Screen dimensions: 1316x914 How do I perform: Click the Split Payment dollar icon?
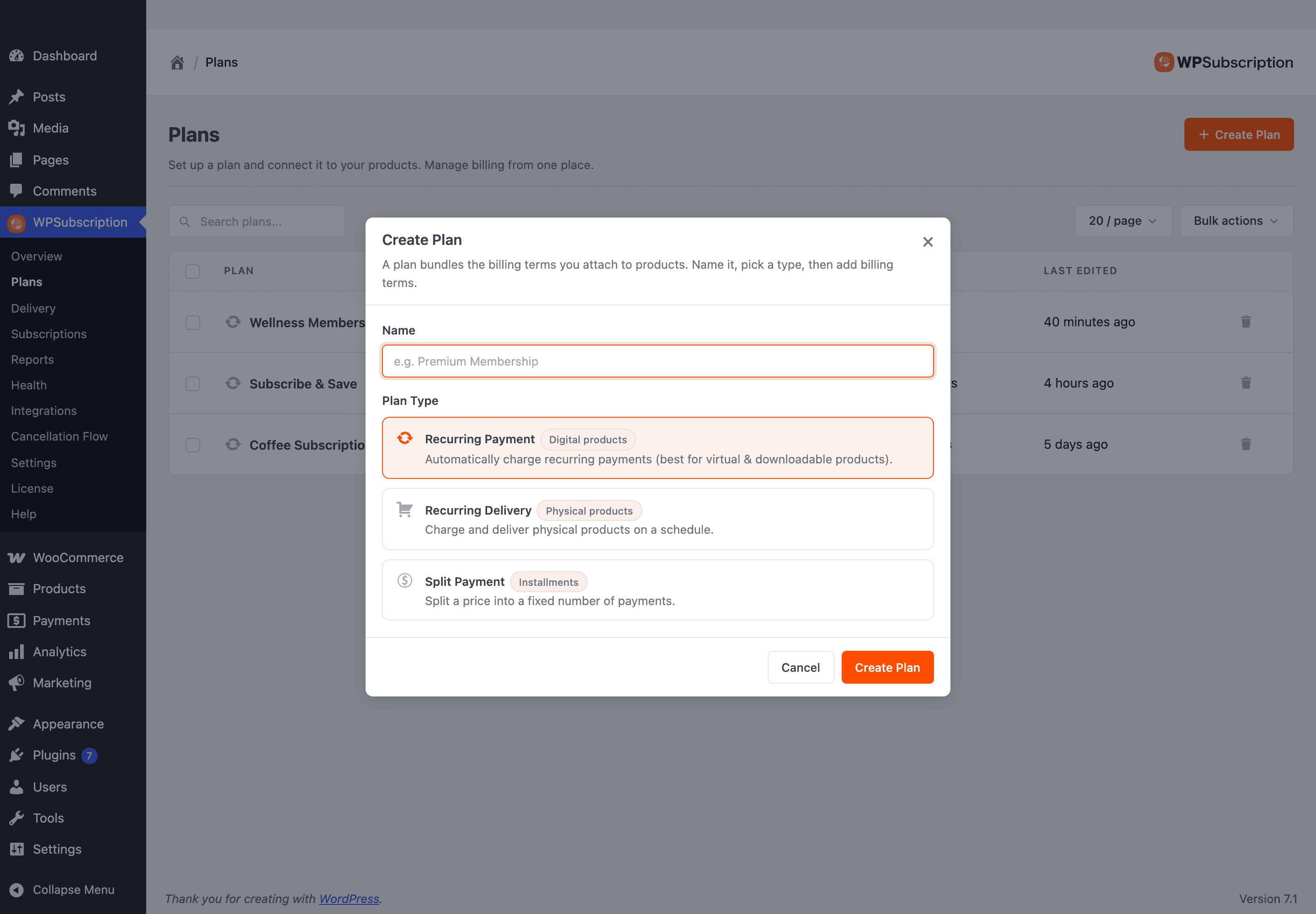(x=405, y=581)
